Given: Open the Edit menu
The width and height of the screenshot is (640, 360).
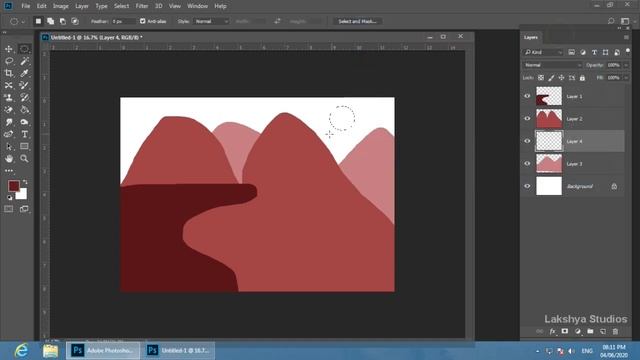Looking at the screenshot, I should point(42,6).
